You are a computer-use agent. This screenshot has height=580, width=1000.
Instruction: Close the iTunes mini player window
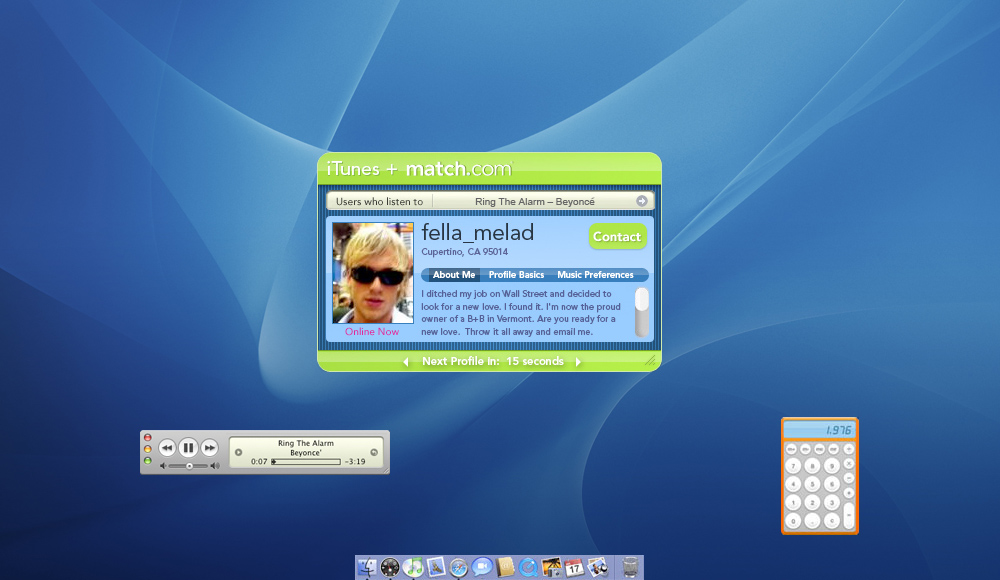[148, 438]
